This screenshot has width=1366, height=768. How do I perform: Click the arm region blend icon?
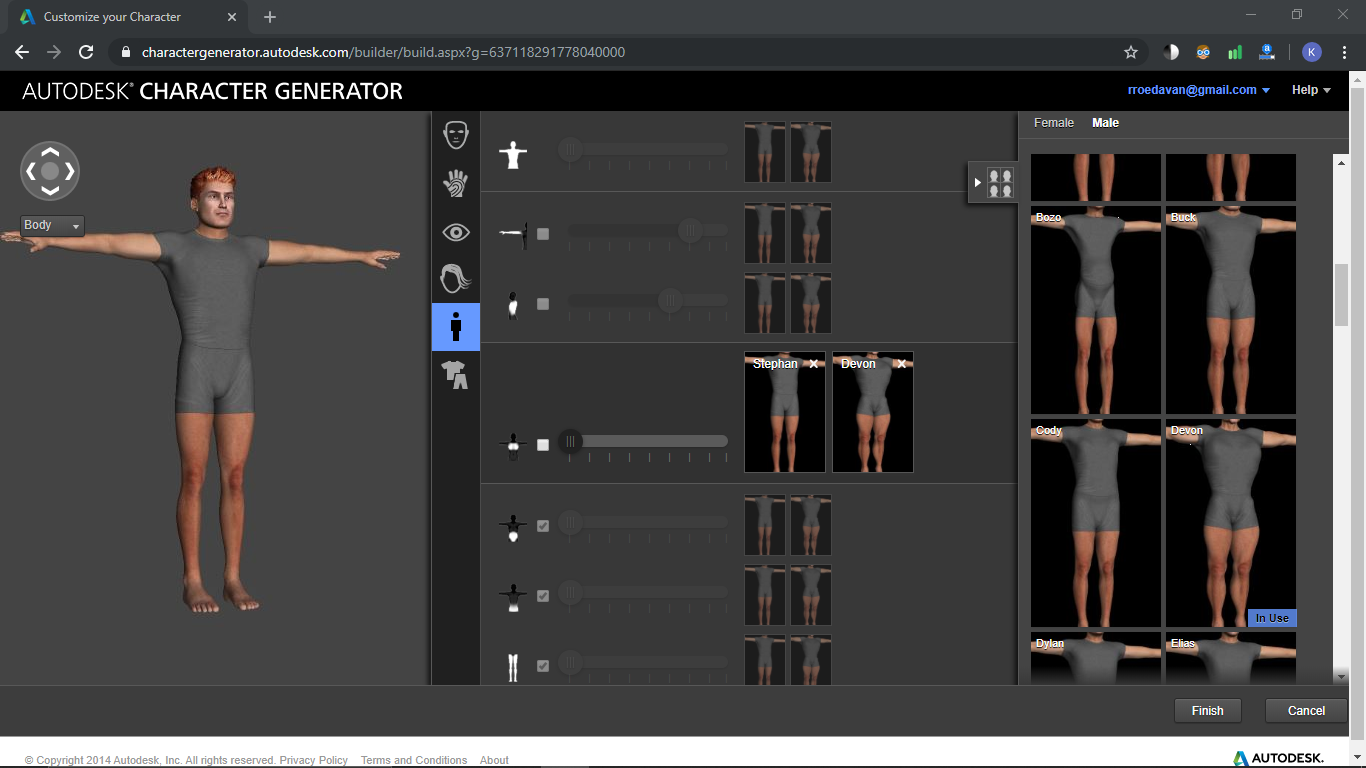click(x=512, y=233)
